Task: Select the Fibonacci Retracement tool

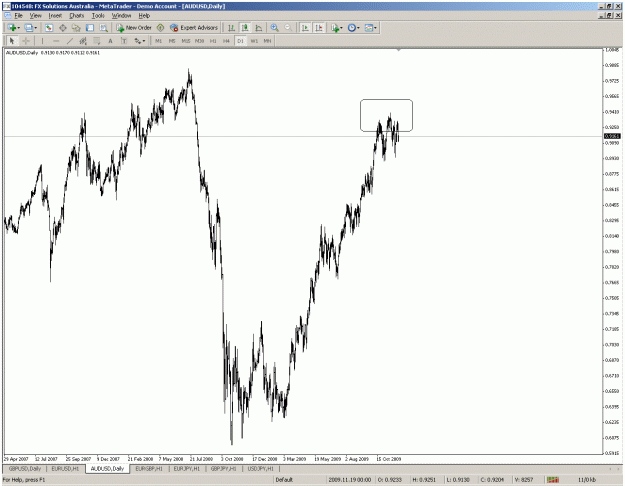Action: (x=96, y=41)
